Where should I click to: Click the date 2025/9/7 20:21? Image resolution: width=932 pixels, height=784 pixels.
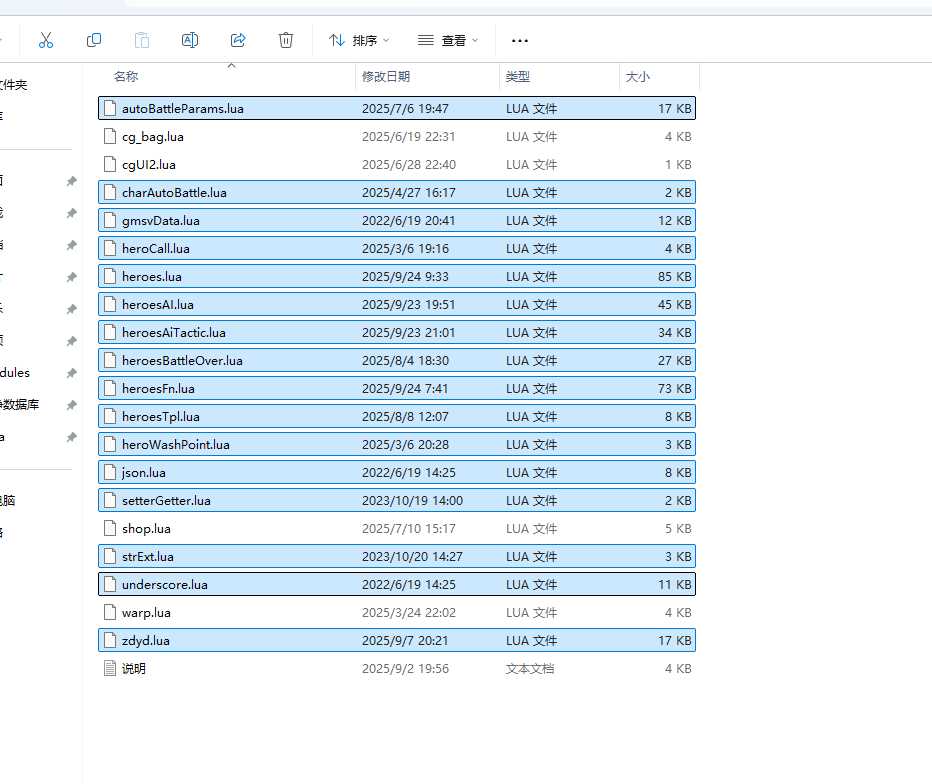[x=405, y=640]
